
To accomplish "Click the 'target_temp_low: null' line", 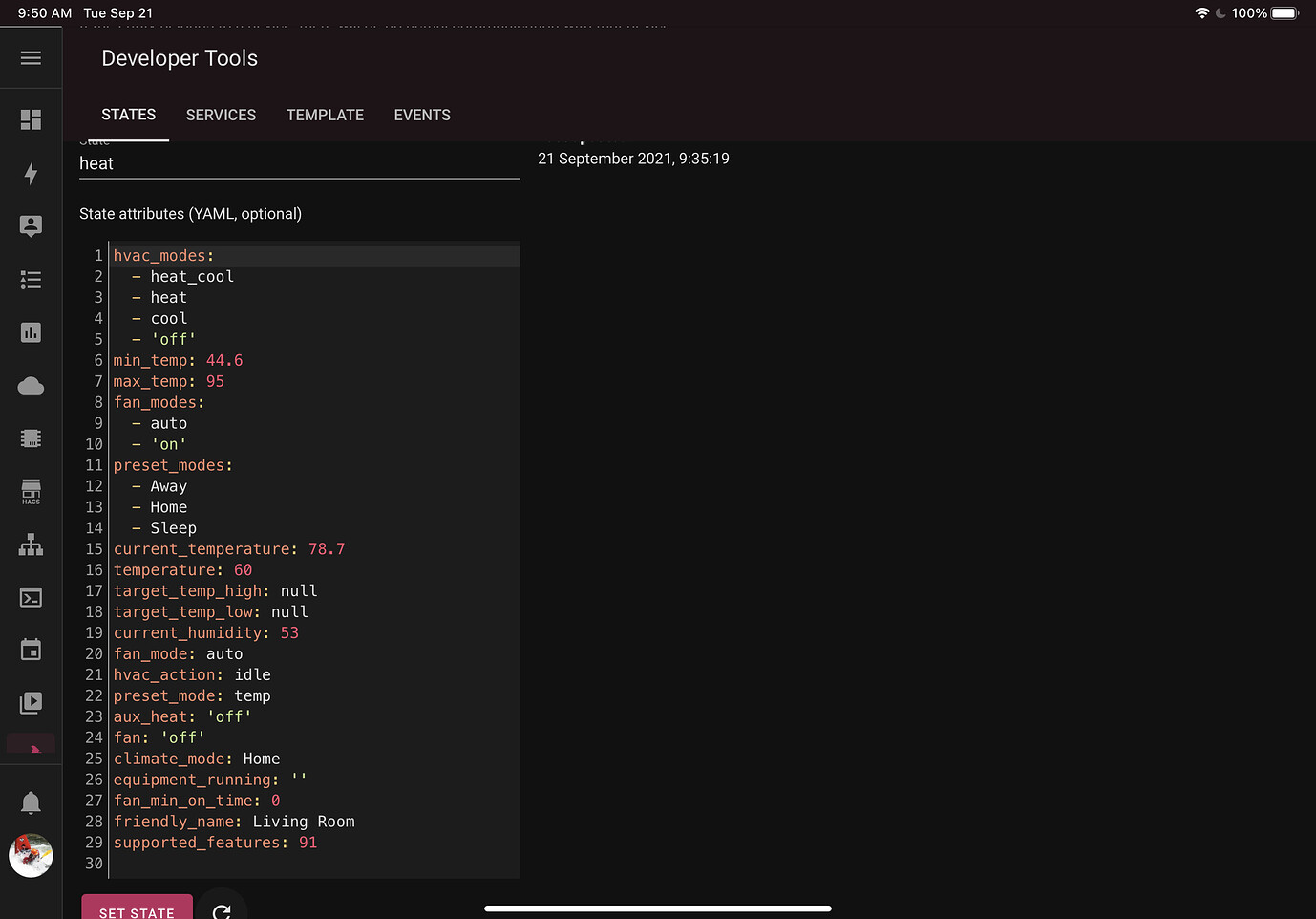I will (211, 613).
